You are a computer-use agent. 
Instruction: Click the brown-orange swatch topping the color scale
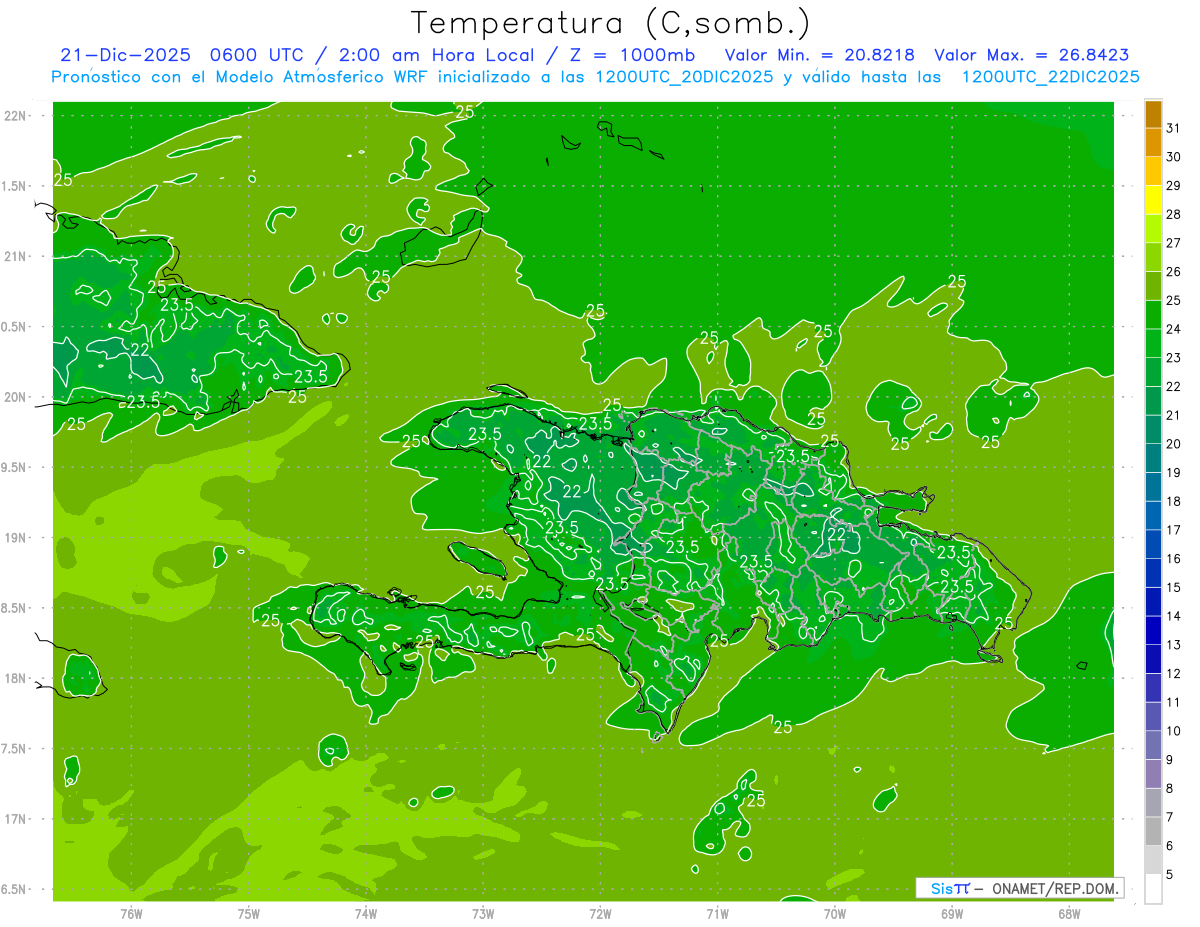(1153, 115)
